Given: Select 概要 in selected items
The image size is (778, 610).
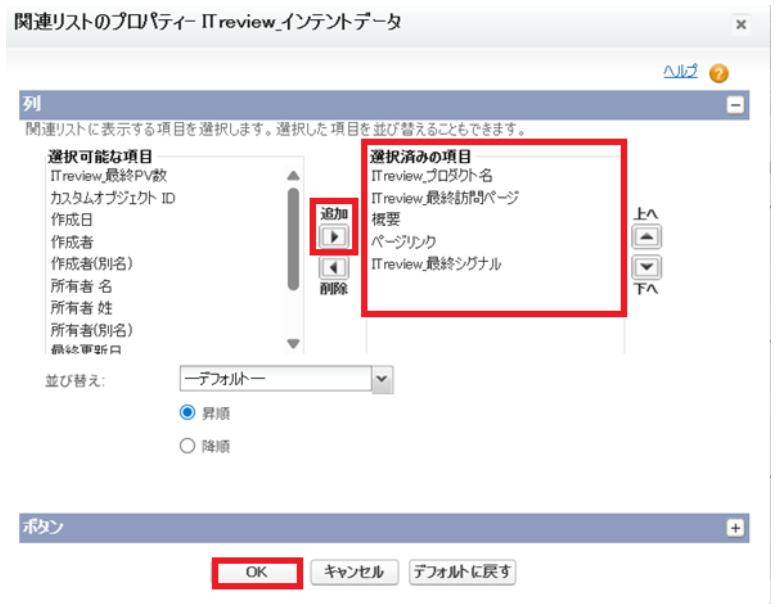Looking at the screenshot, I should point(386,219).
